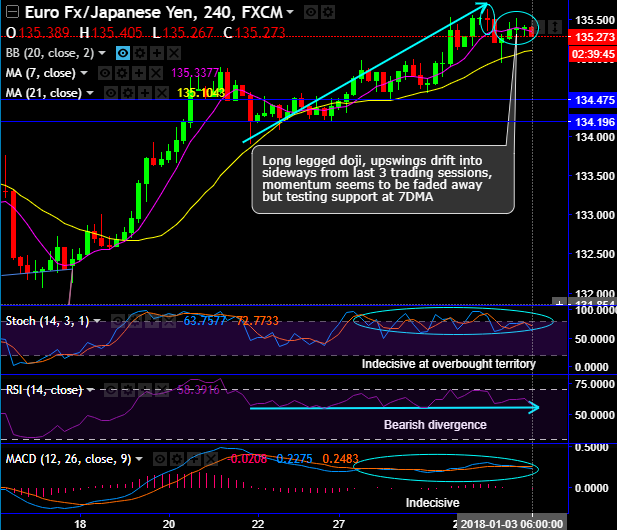Open Stoch indicator settings gear

pos(135,321)
